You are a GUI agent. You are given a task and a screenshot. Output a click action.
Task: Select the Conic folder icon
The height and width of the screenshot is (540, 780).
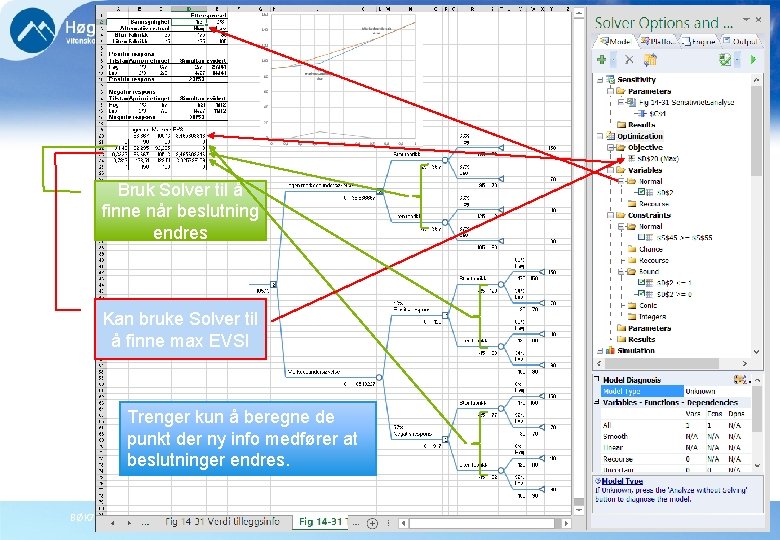632,305
